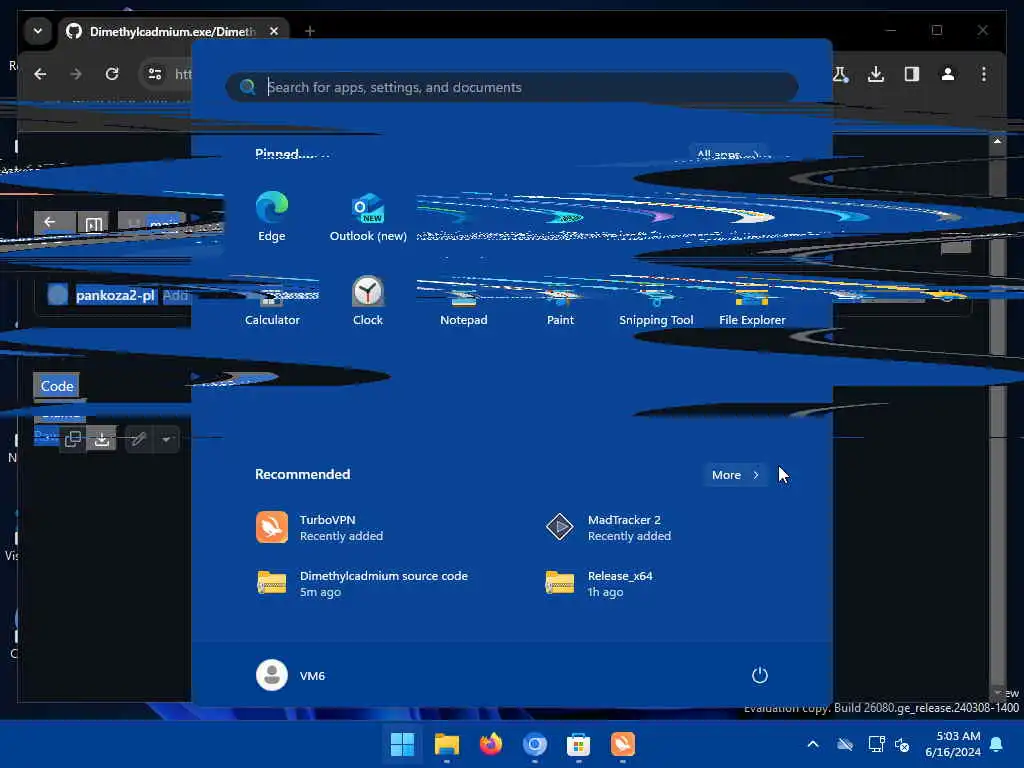
Task: Open browser site information icon
Action: point(155,74)
